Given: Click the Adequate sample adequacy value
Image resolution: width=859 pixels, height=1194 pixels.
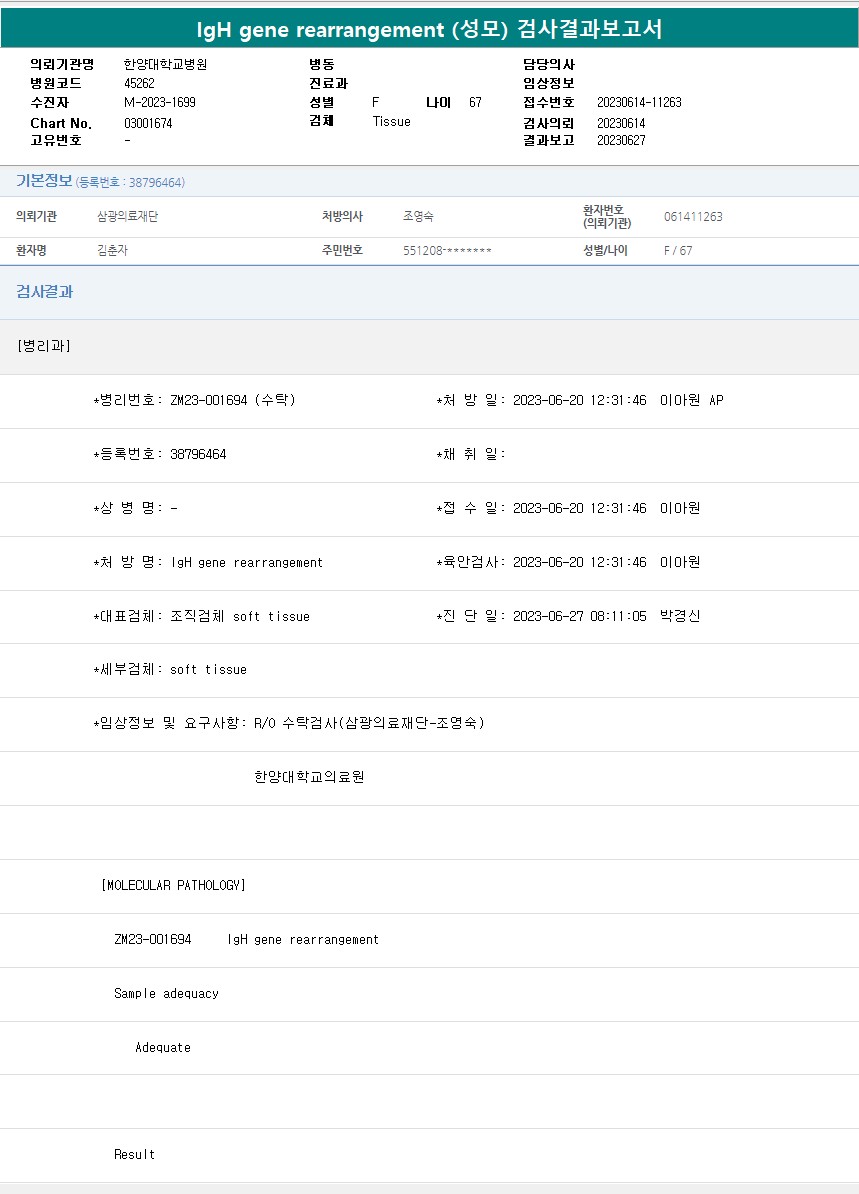Looking at the screenshot, I should pos(163,1047).
